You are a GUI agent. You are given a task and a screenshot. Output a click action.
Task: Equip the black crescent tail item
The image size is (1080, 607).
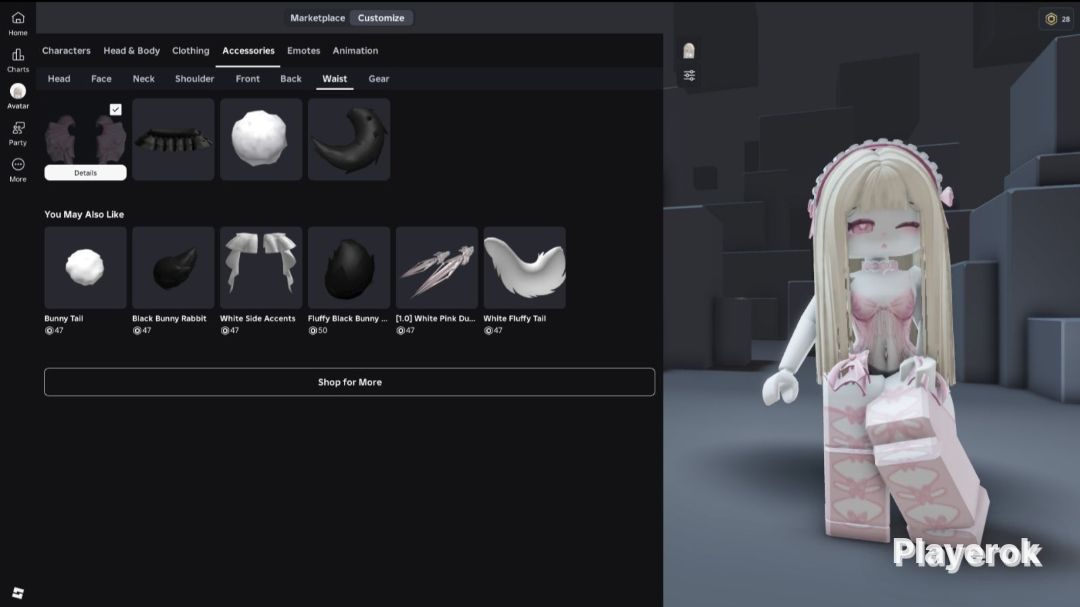(x=349, y=139)
